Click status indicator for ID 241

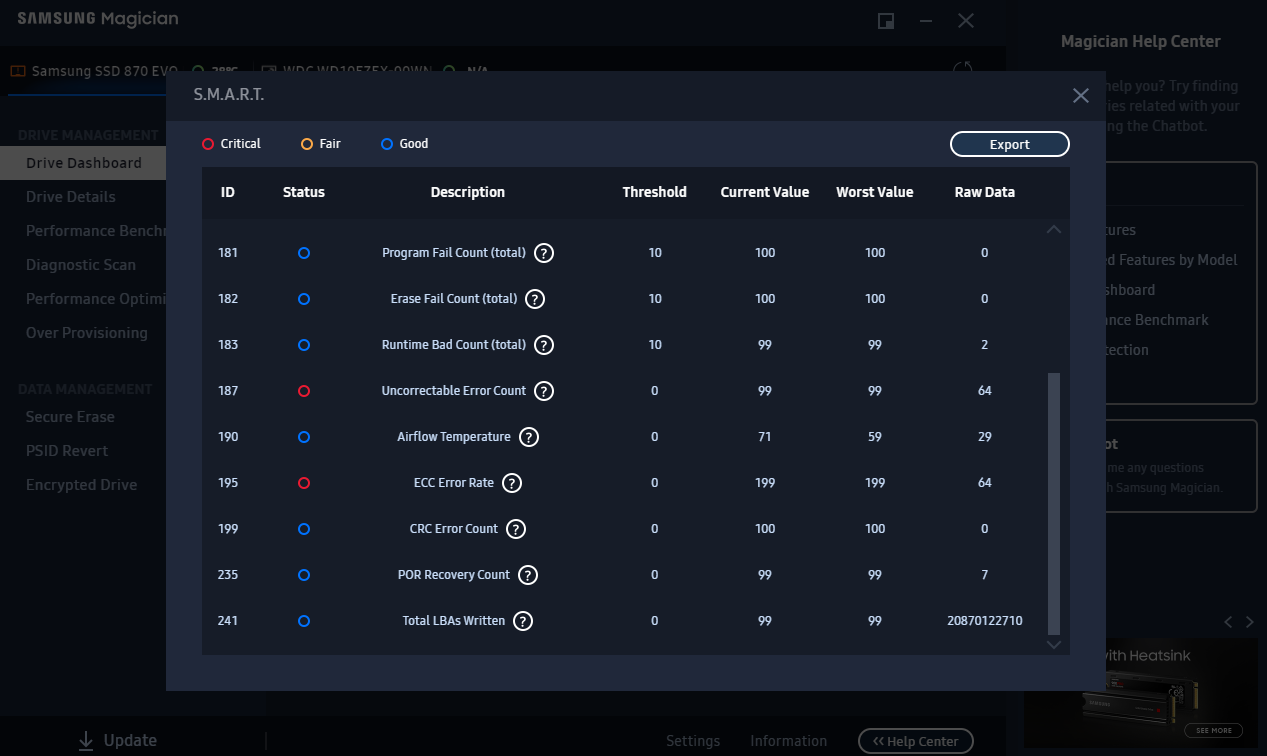[x=304, y=621]
